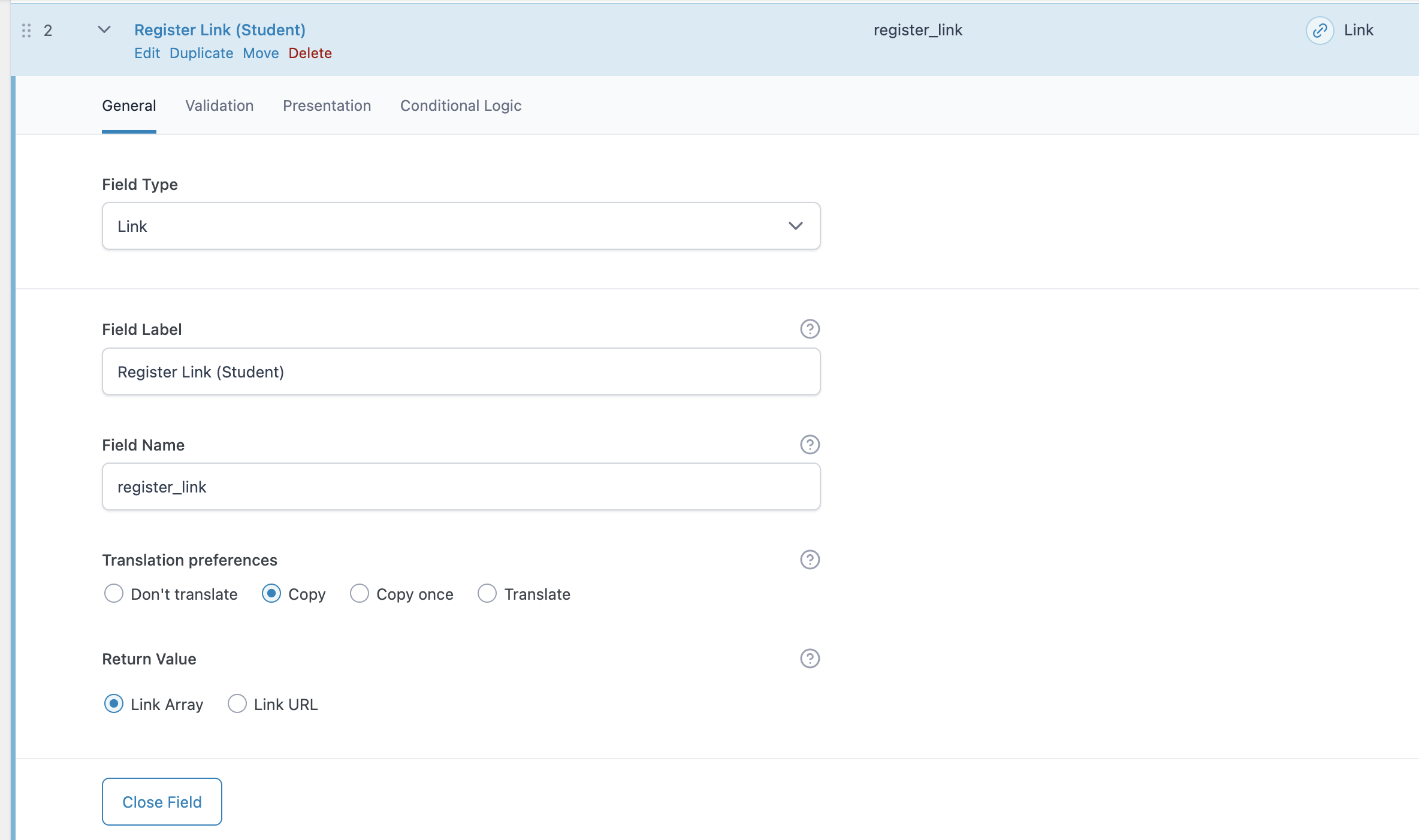Screen dimensions: 1419x840
Task: Select the Link Array return value
Action: 114,704
